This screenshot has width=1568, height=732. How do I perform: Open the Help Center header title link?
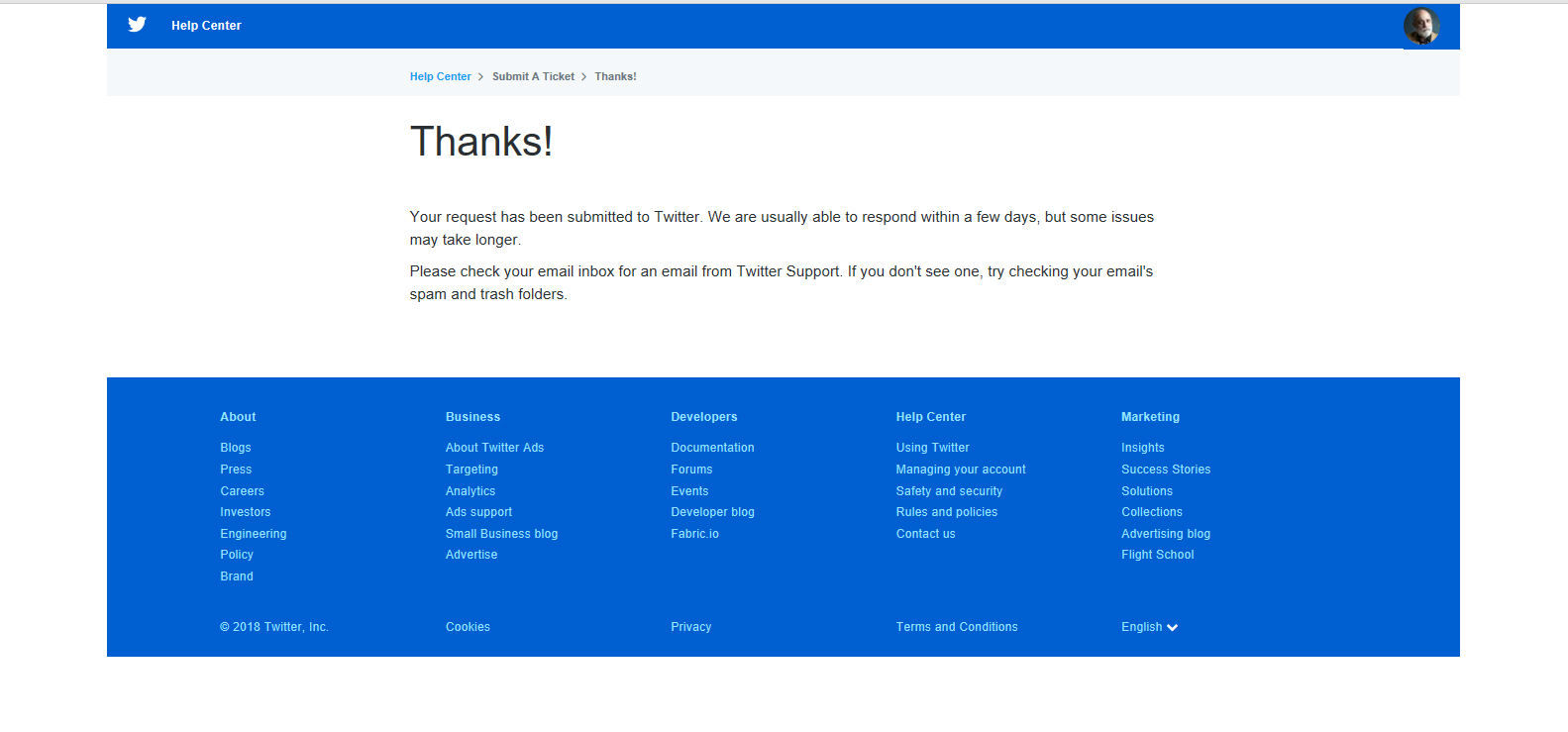[x=206, y=26]
